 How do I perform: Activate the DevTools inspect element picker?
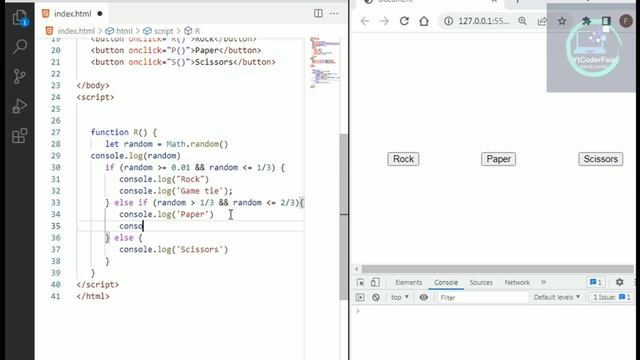(x=360, y=282)
